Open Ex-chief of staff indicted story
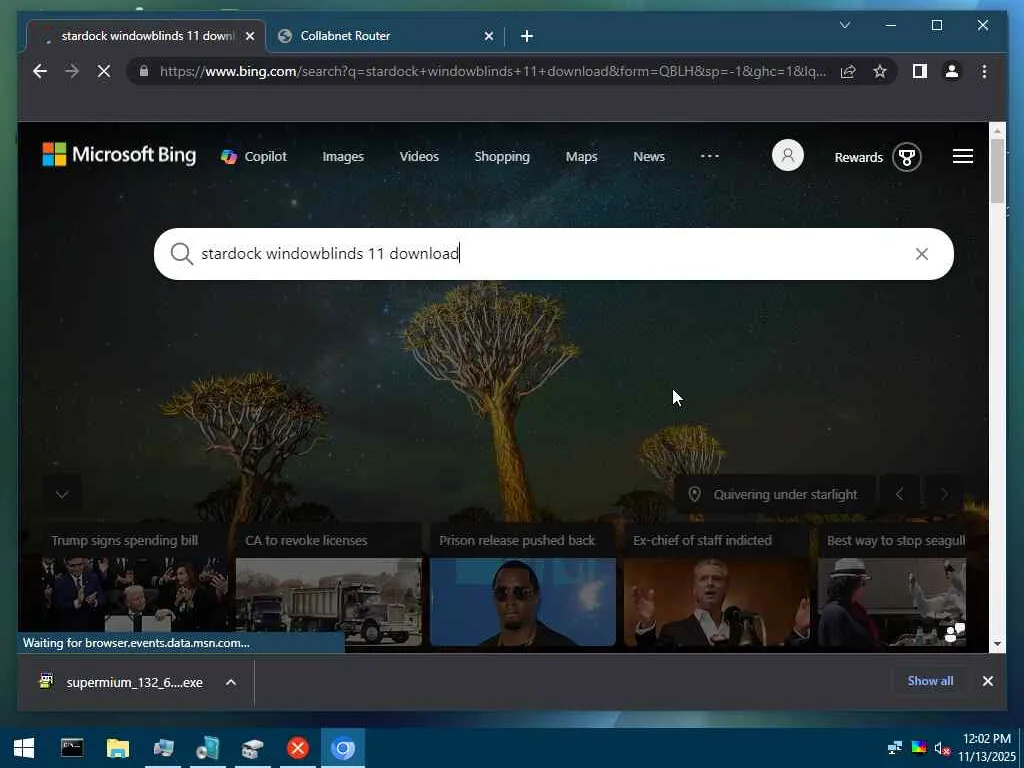The image size is (1024, 768). tap(716, 586)
